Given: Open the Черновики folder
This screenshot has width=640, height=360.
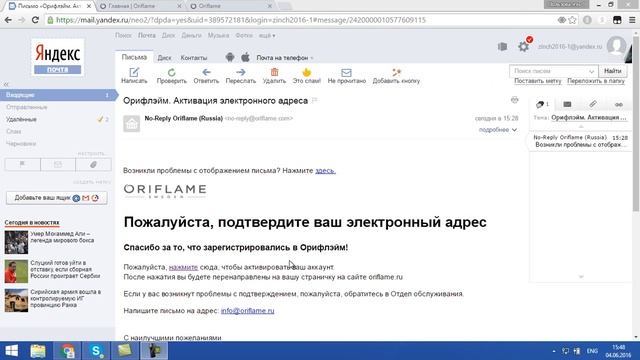Looking at the screenshot, I should 21,144.
